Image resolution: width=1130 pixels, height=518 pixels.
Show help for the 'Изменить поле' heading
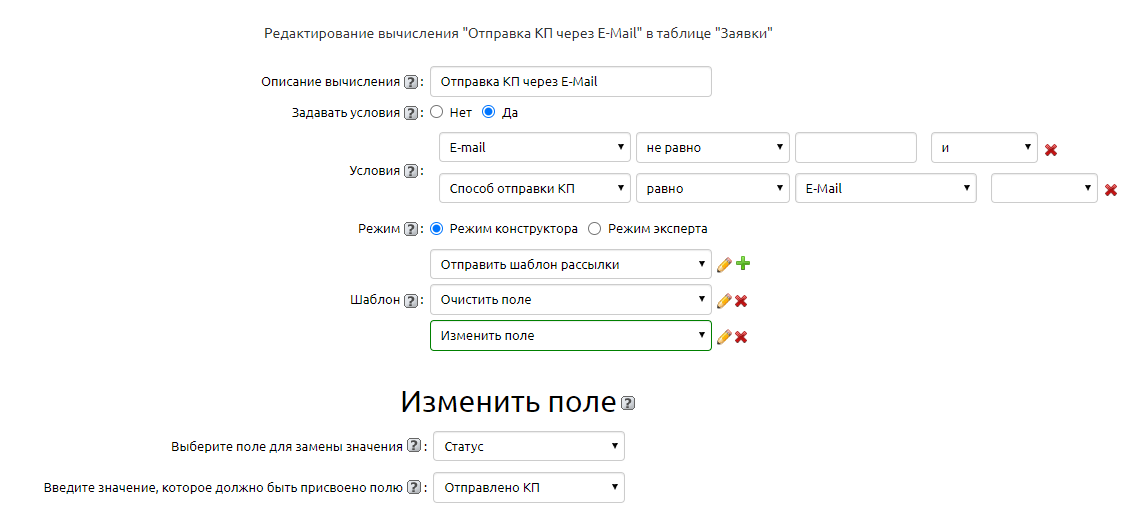point(628,404)
